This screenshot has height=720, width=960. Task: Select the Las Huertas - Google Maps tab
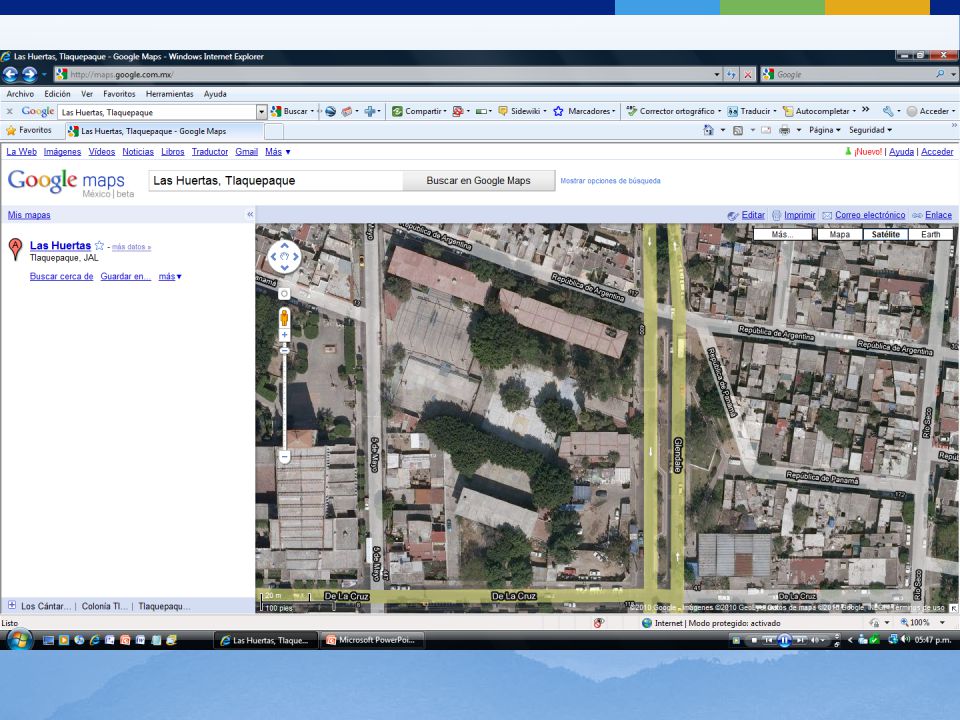(165, 131)
